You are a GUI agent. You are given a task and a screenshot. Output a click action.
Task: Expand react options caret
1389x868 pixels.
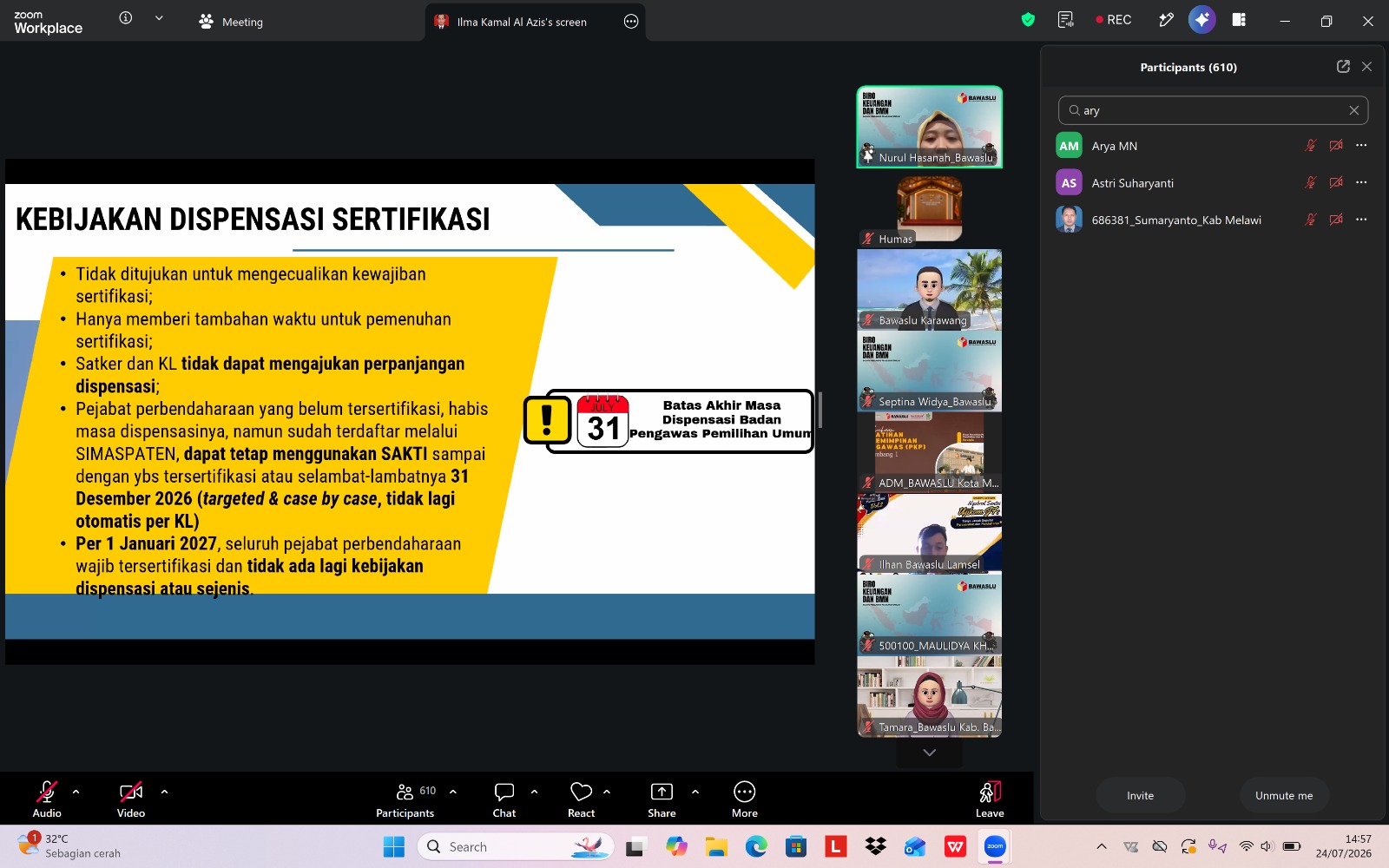[x=607, y=792]
